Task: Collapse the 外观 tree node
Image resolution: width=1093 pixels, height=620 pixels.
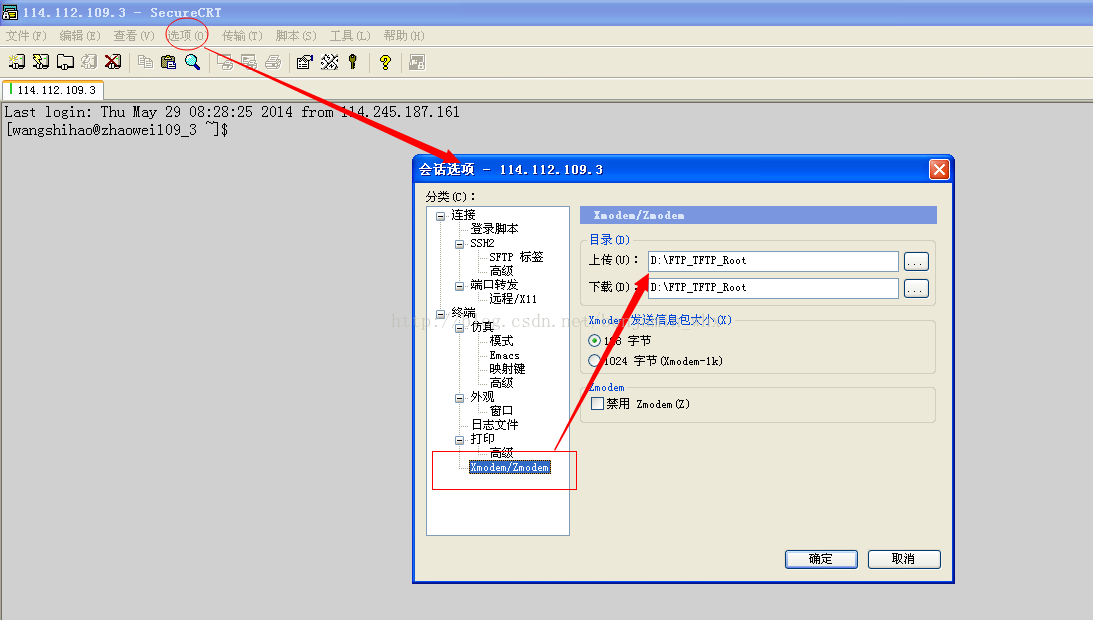Action: pyautogui.click(x=459, y=398)
